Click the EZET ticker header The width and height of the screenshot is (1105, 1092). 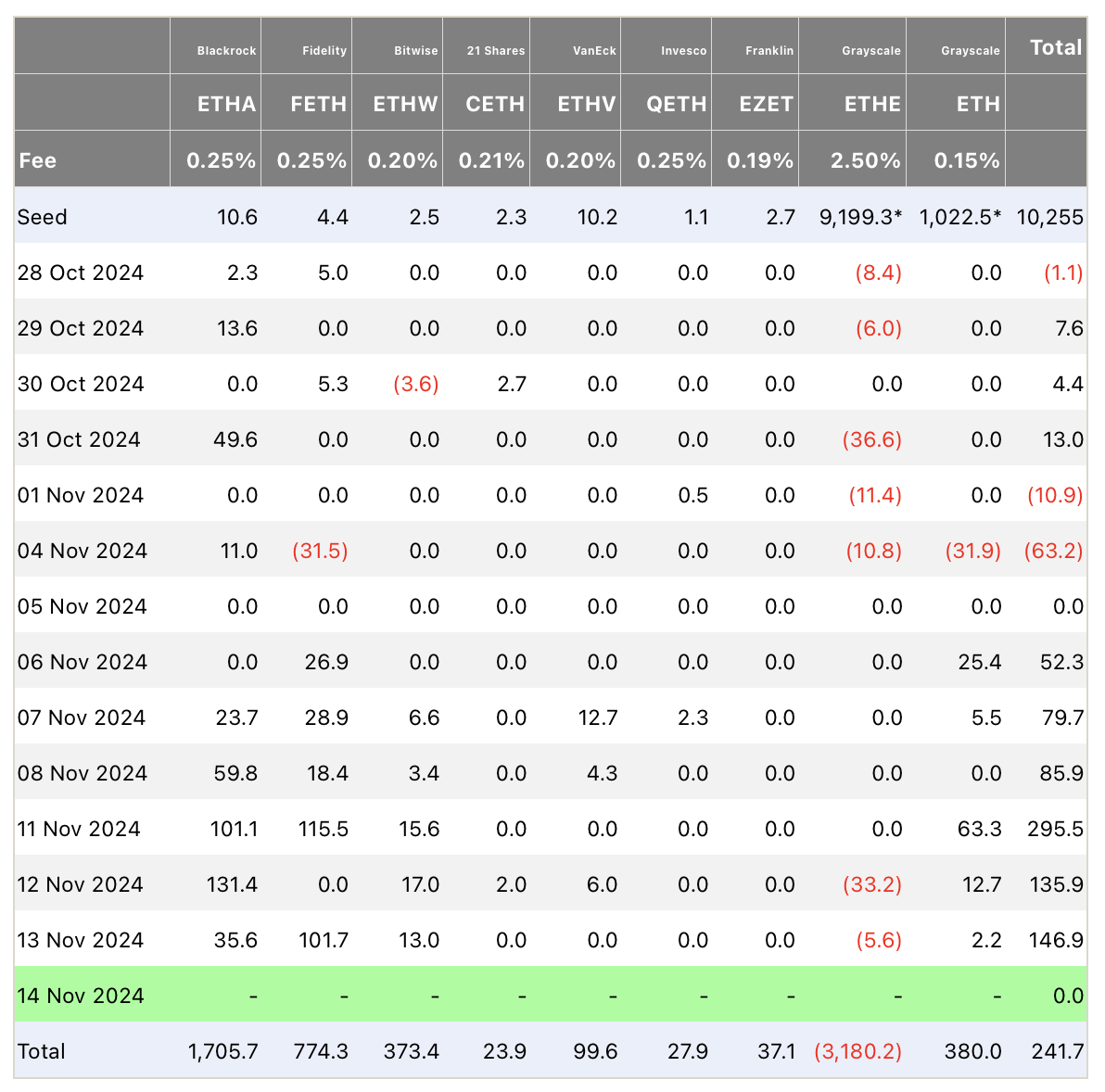[x=766, y=104]
